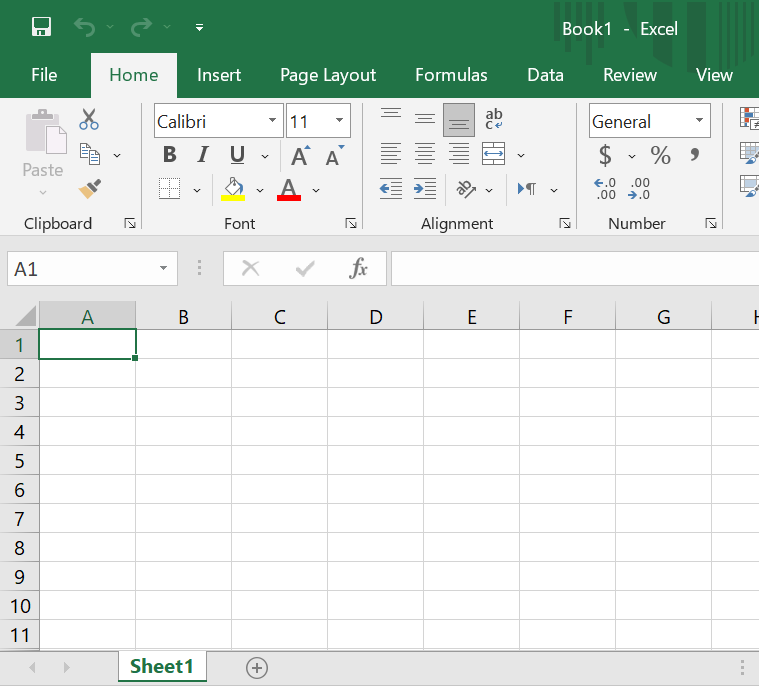Switch to the Review tab
Image resolution: width=759 pixels, height=686 pixels.
[630, 75]
